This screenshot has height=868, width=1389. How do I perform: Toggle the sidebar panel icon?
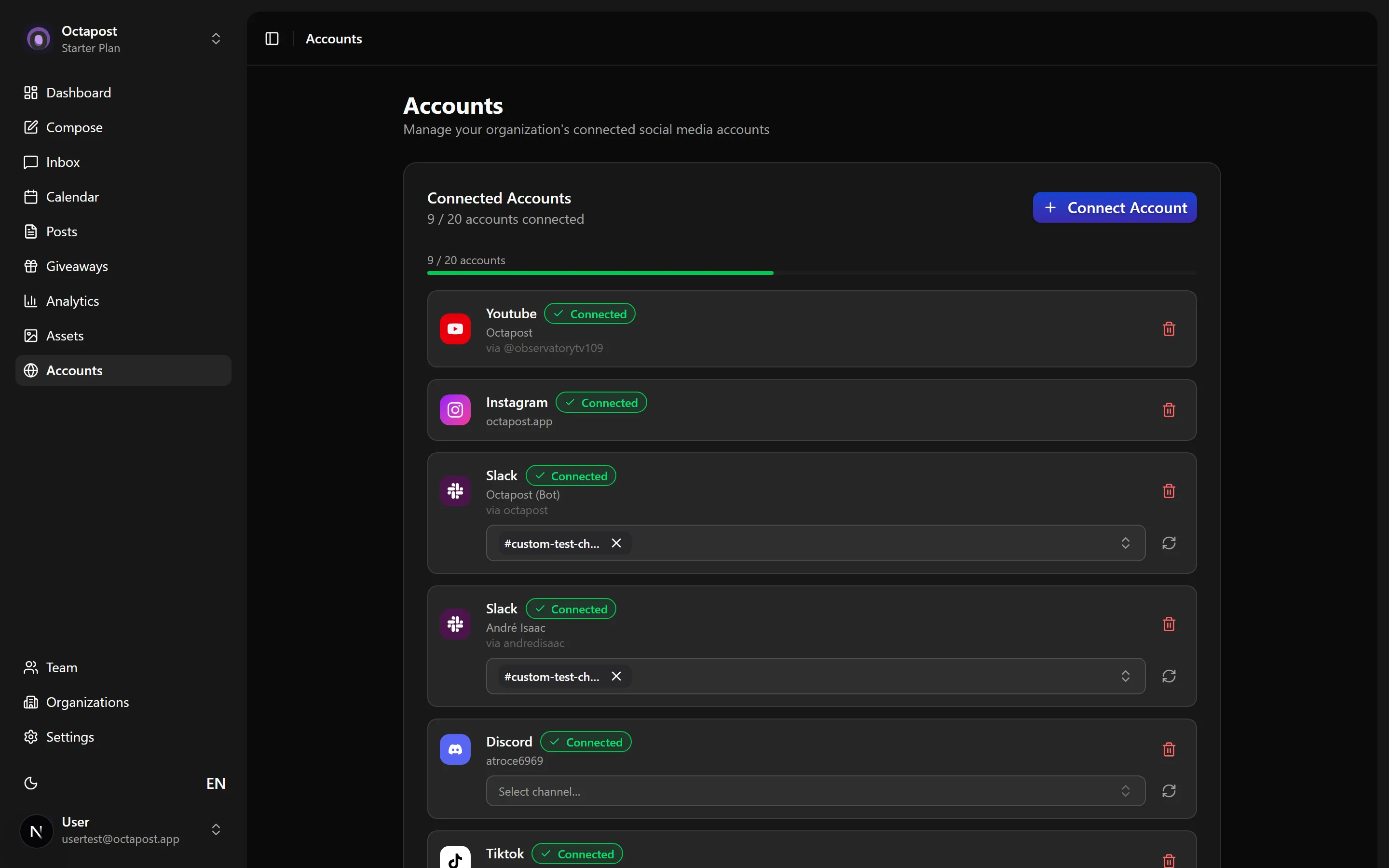(x=272, y=39)
